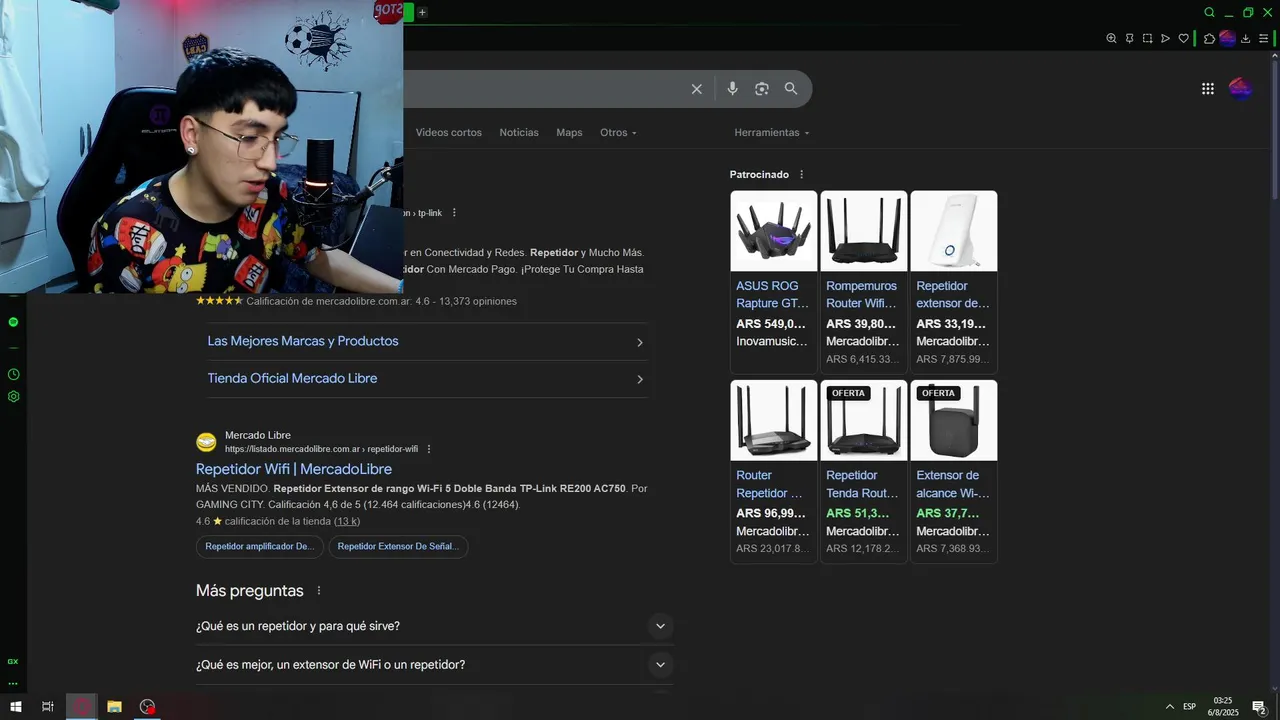The height and width of the screenshot is (720, 1280).
Task: Expand Tienda Oficial Mercado Libre
Action: [427, 379]
